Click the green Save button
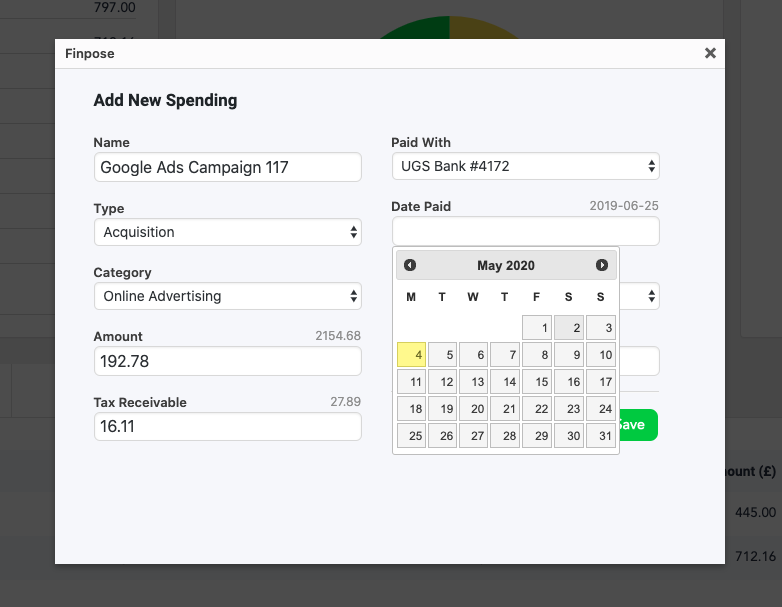The height and width of the screenshot is (607, 782). [638, 425]
